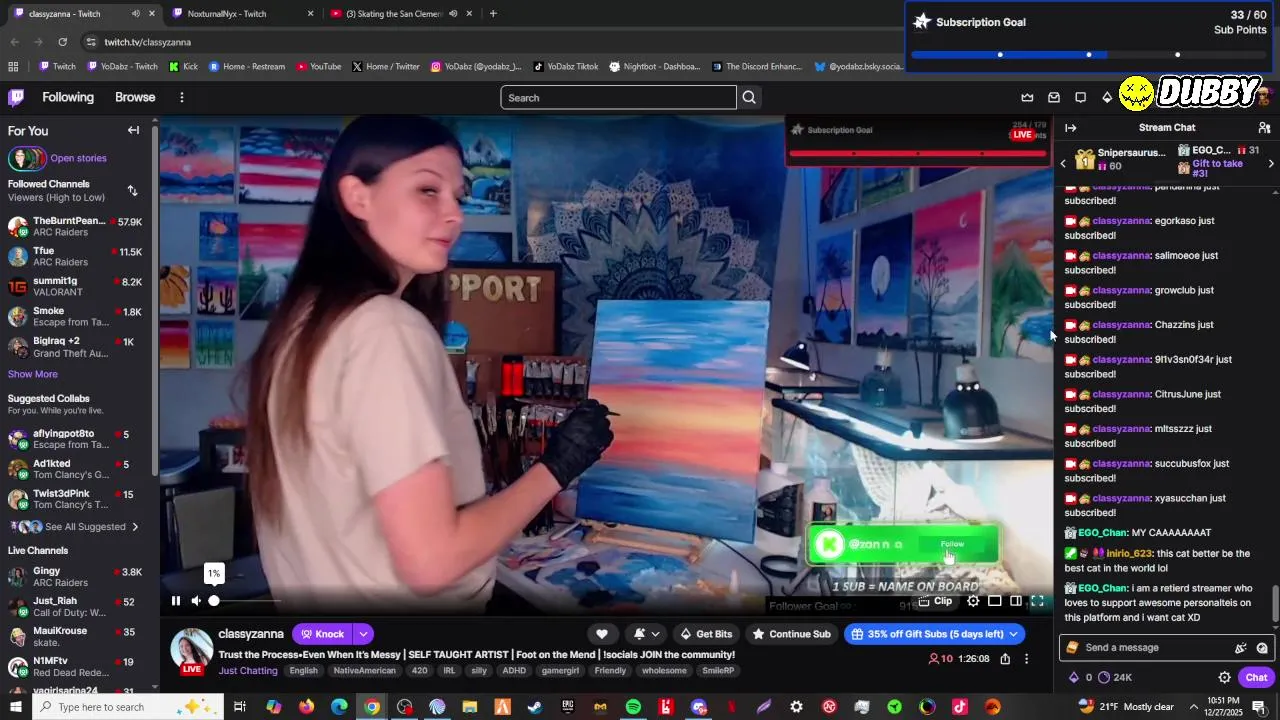Collapse the Stream Chat panel
Screen dimensions: 1280x720
click(1070, 128)
